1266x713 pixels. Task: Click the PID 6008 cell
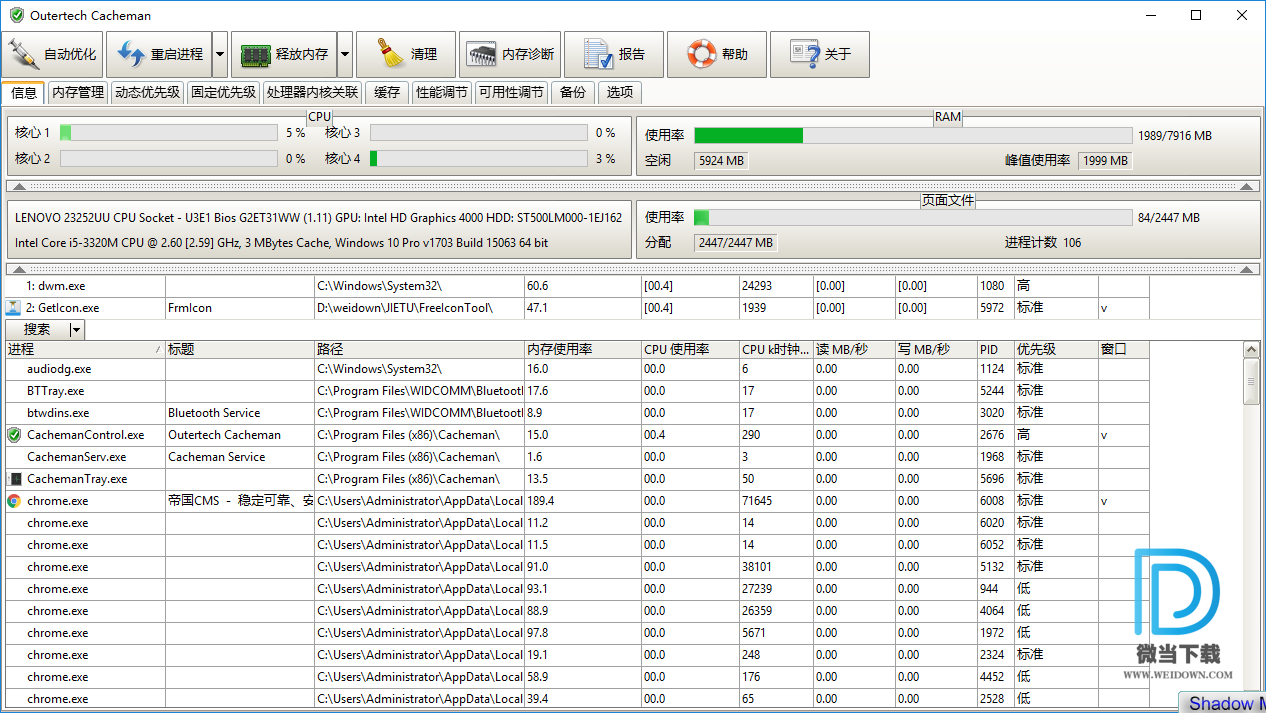[x=995, y=501]
